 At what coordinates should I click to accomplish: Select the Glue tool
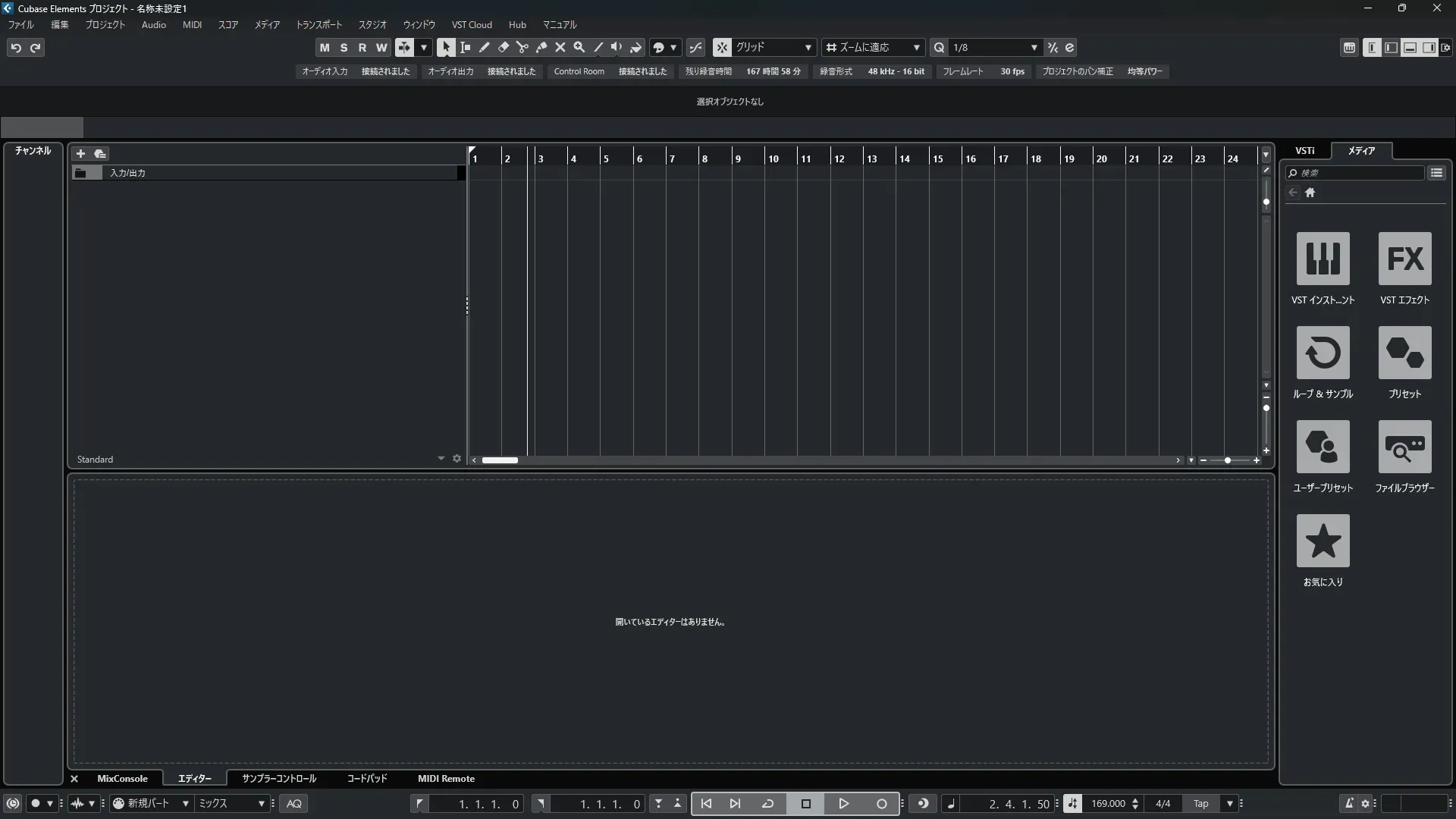[x=541, y=47]
